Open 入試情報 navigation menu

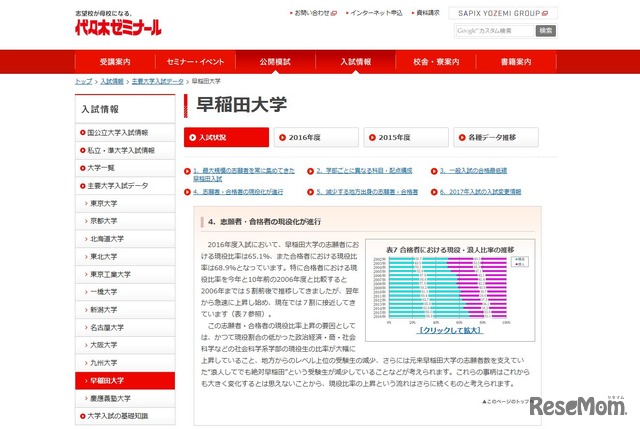tap(356, 62)
